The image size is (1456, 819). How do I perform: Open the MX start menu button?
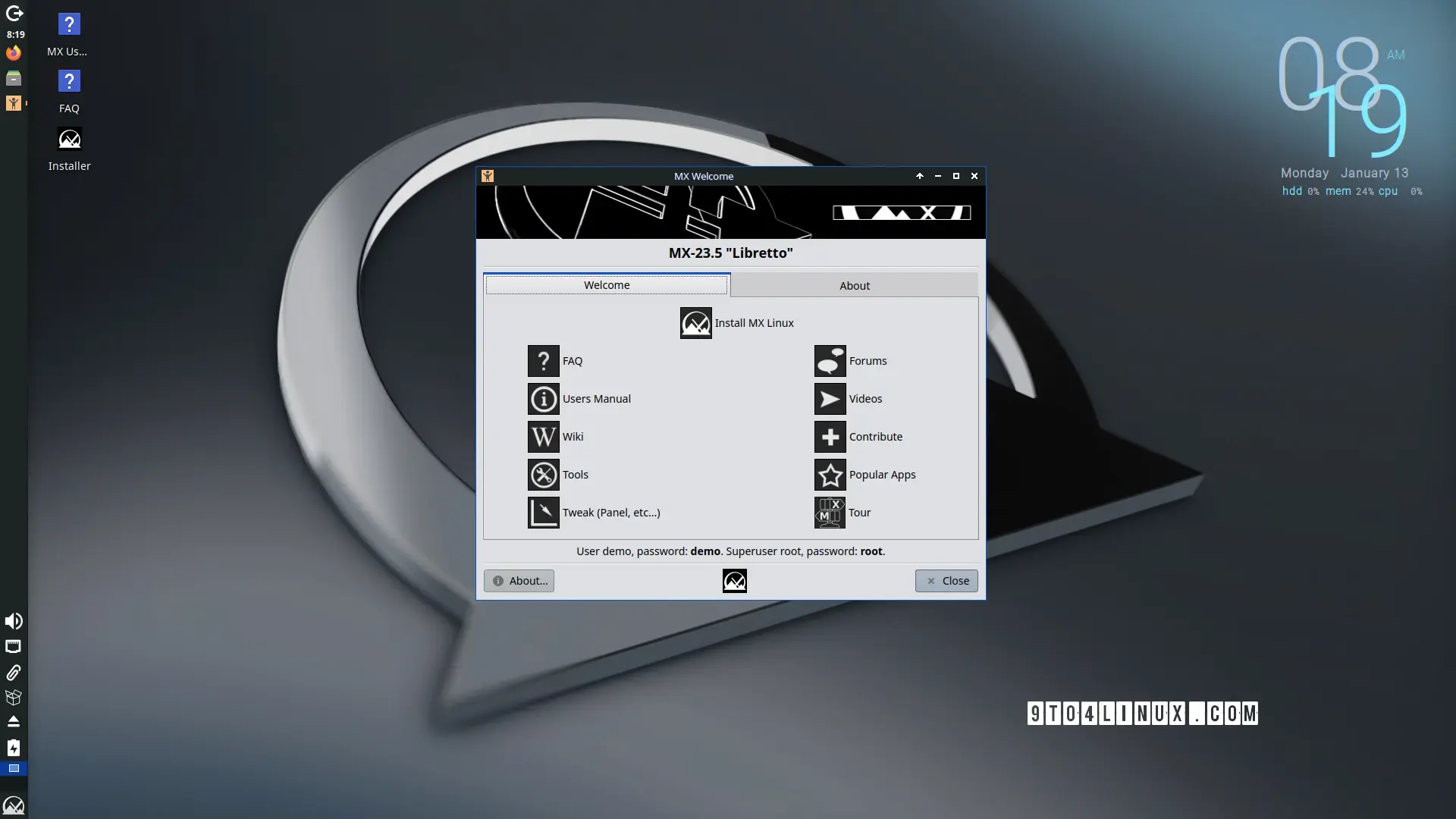click(14, 805)
